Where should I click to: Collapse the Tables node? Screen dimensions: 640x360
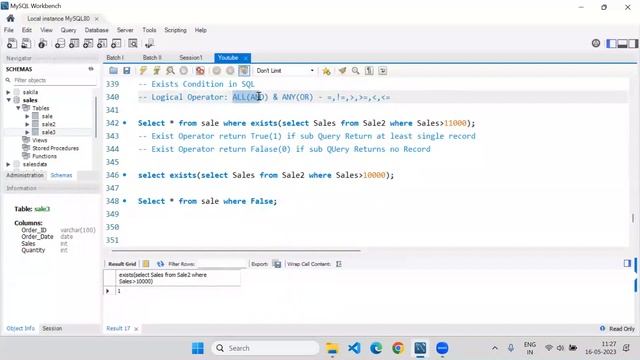click(18, 108)
